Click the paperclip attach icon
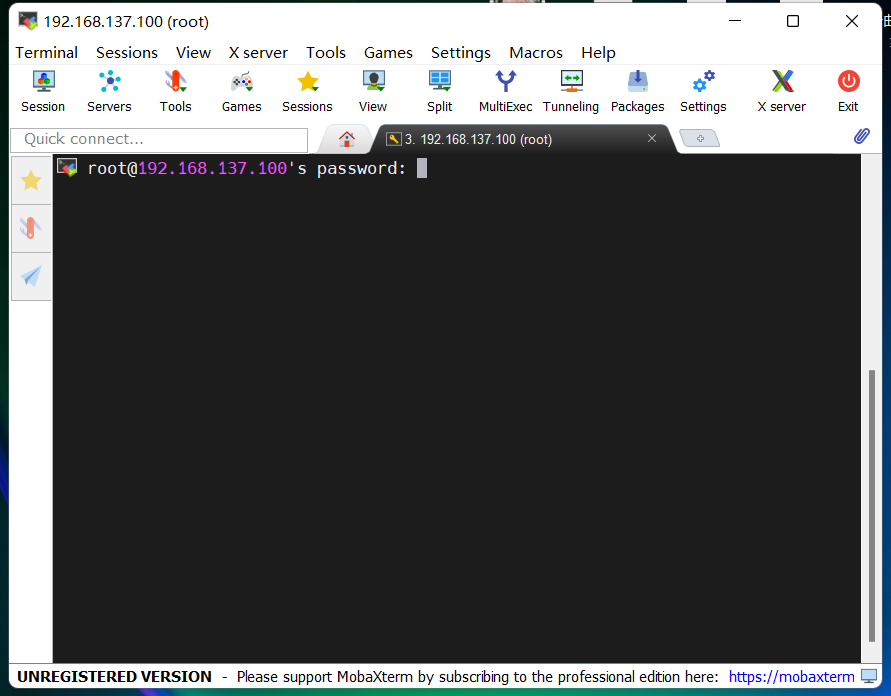 861,136
